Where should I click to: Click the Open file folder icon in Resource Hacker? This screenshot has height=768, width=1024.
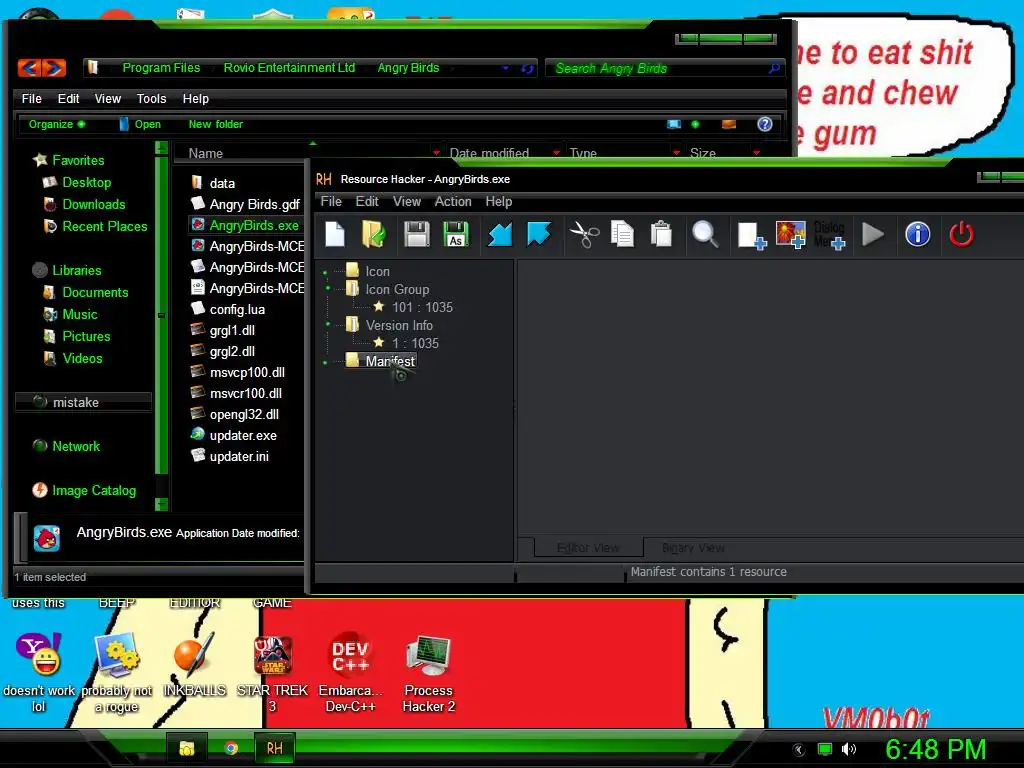point(374,234)
